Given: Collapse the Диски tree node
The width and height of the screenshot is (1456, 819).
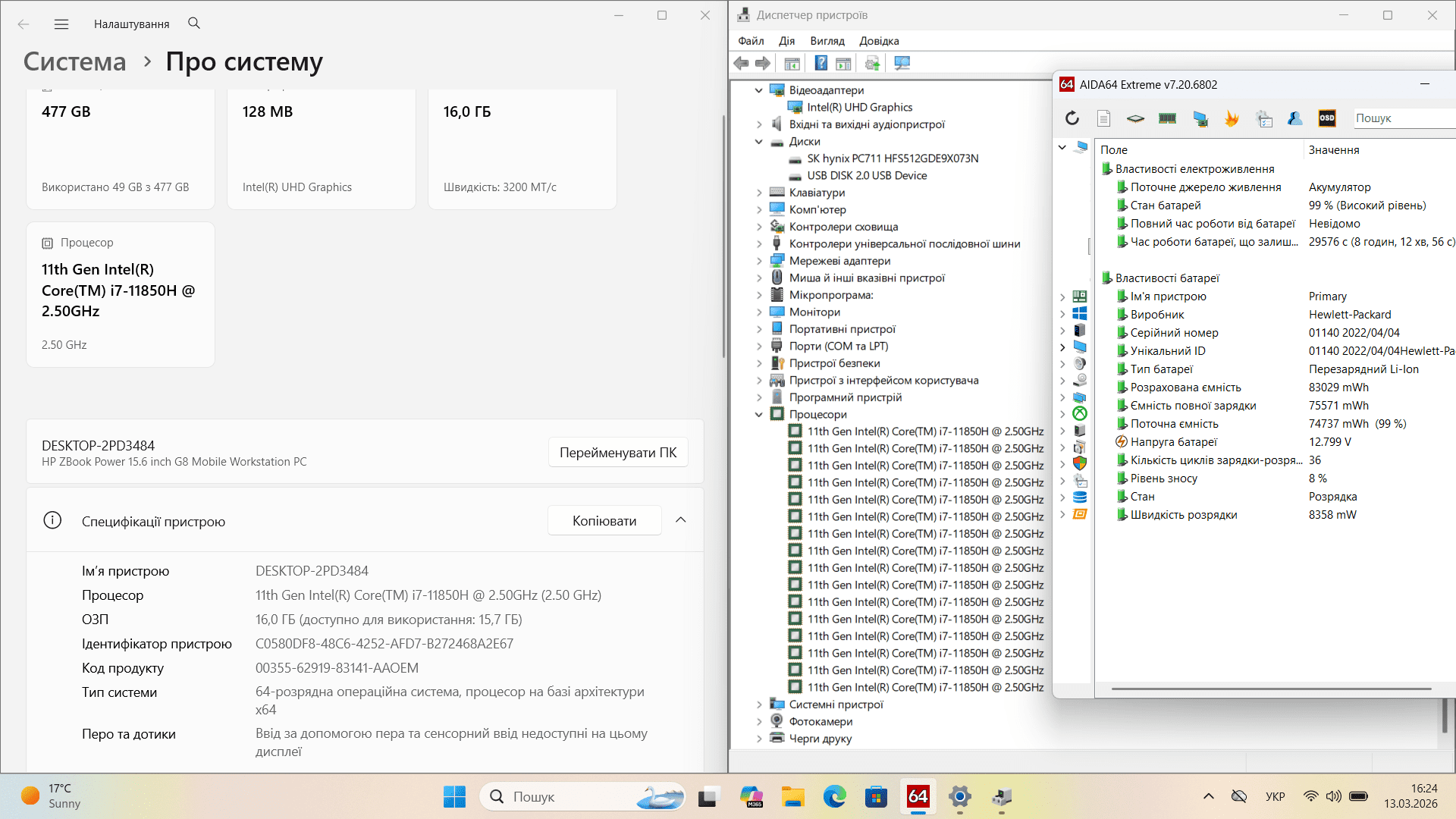Looking at the screenshot, I should 759,142.
